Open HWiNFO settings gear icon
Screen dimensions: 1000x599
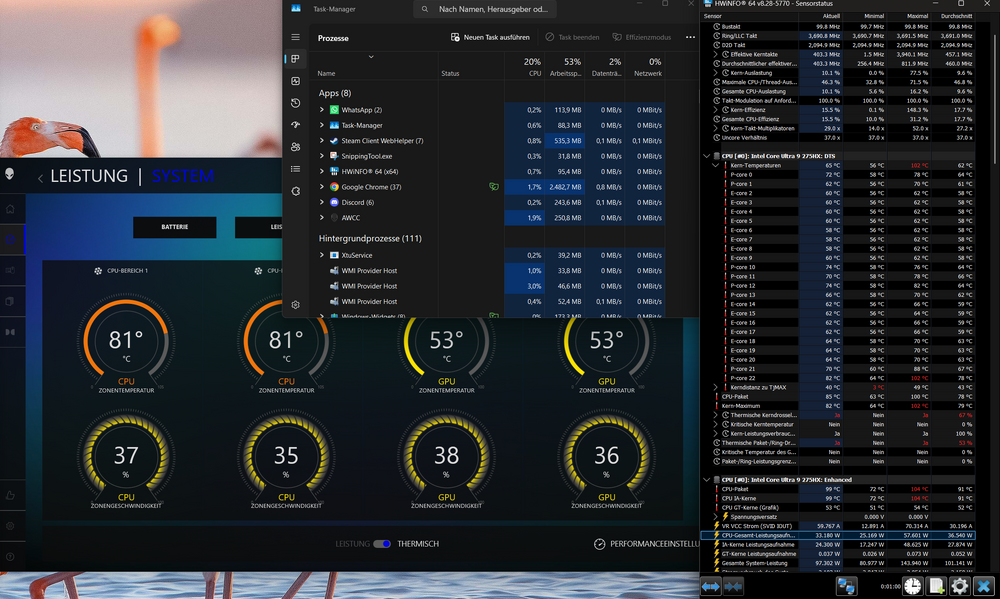pyautogui.click(x=959, y=586)
